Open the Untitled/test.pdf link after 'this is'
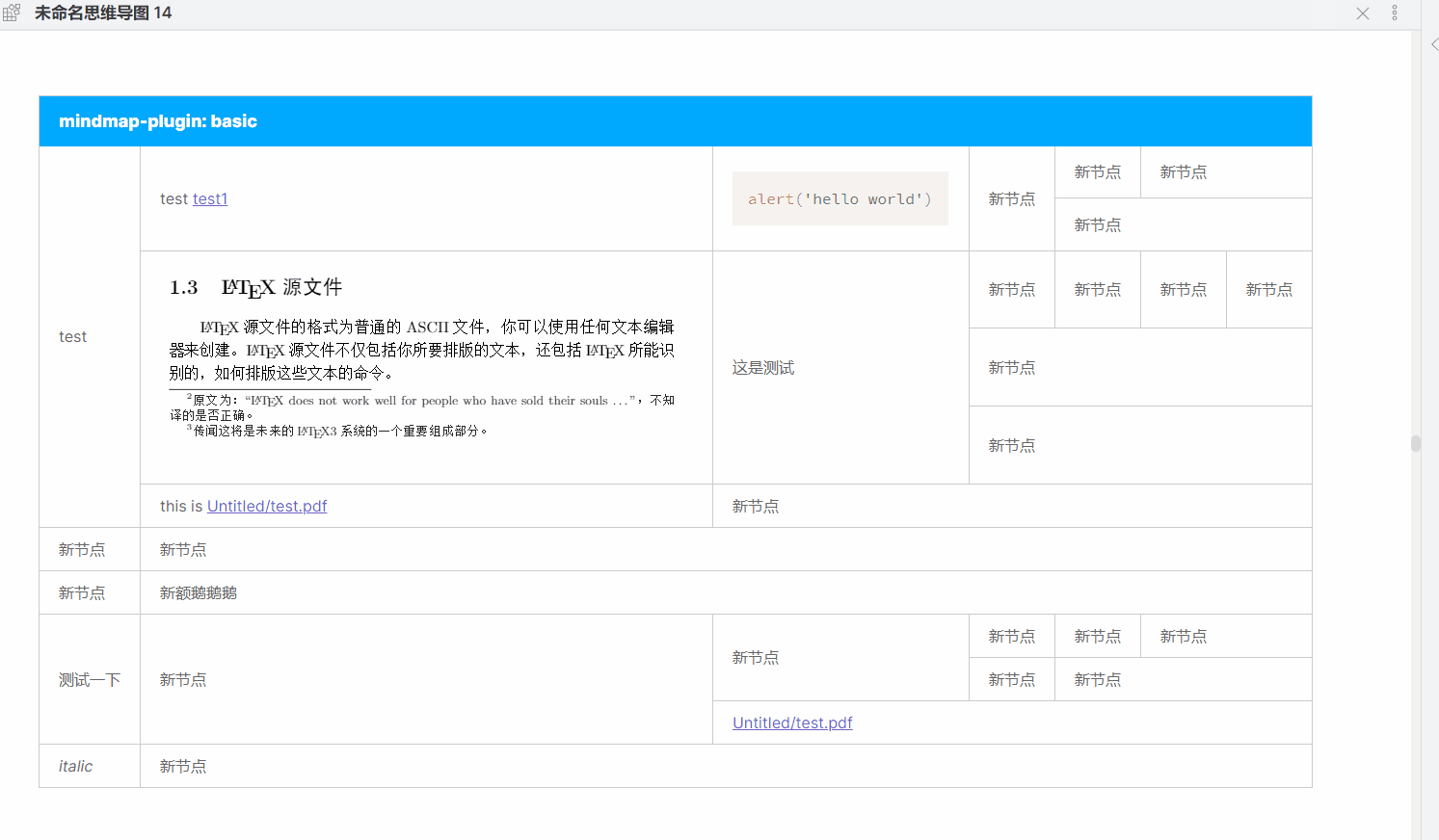The image size is (1439, 840). coord(267,507)
